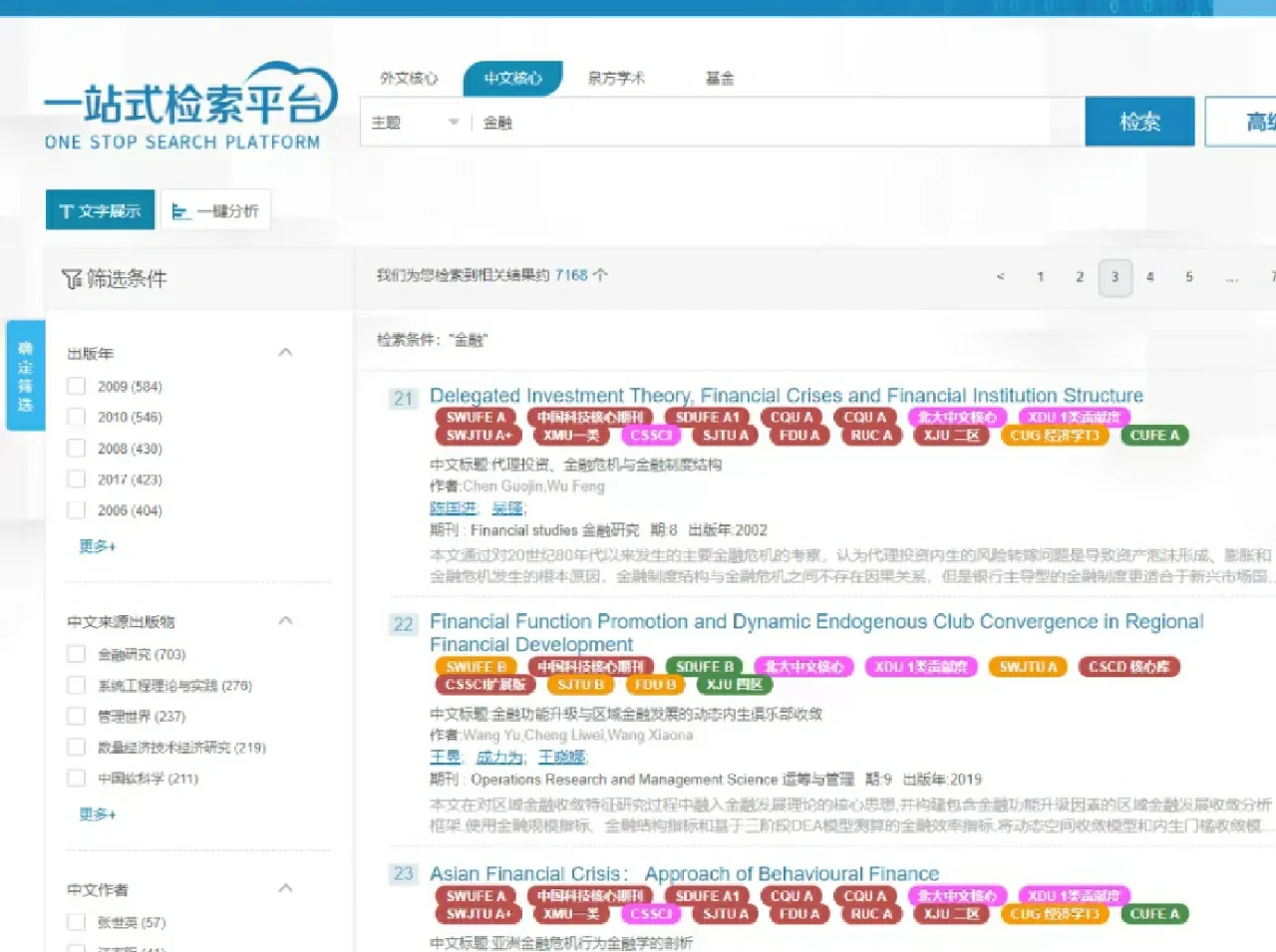Viewport: 1276px width, 952px height.
Task: Collapse the 中文作者 section
Action: point(285,887)
